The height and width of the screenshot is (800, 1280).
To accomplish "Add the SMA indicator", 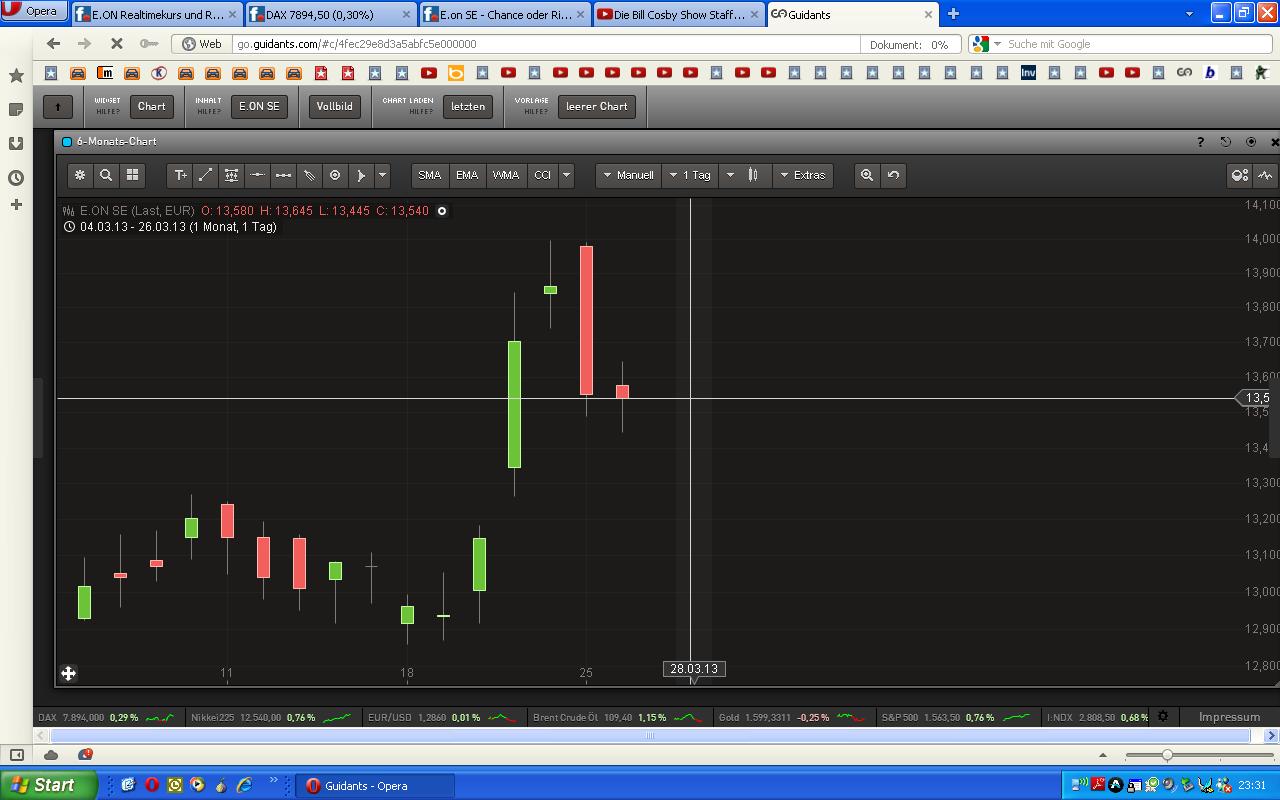I will pyautogui.click(x=430, y=175).
